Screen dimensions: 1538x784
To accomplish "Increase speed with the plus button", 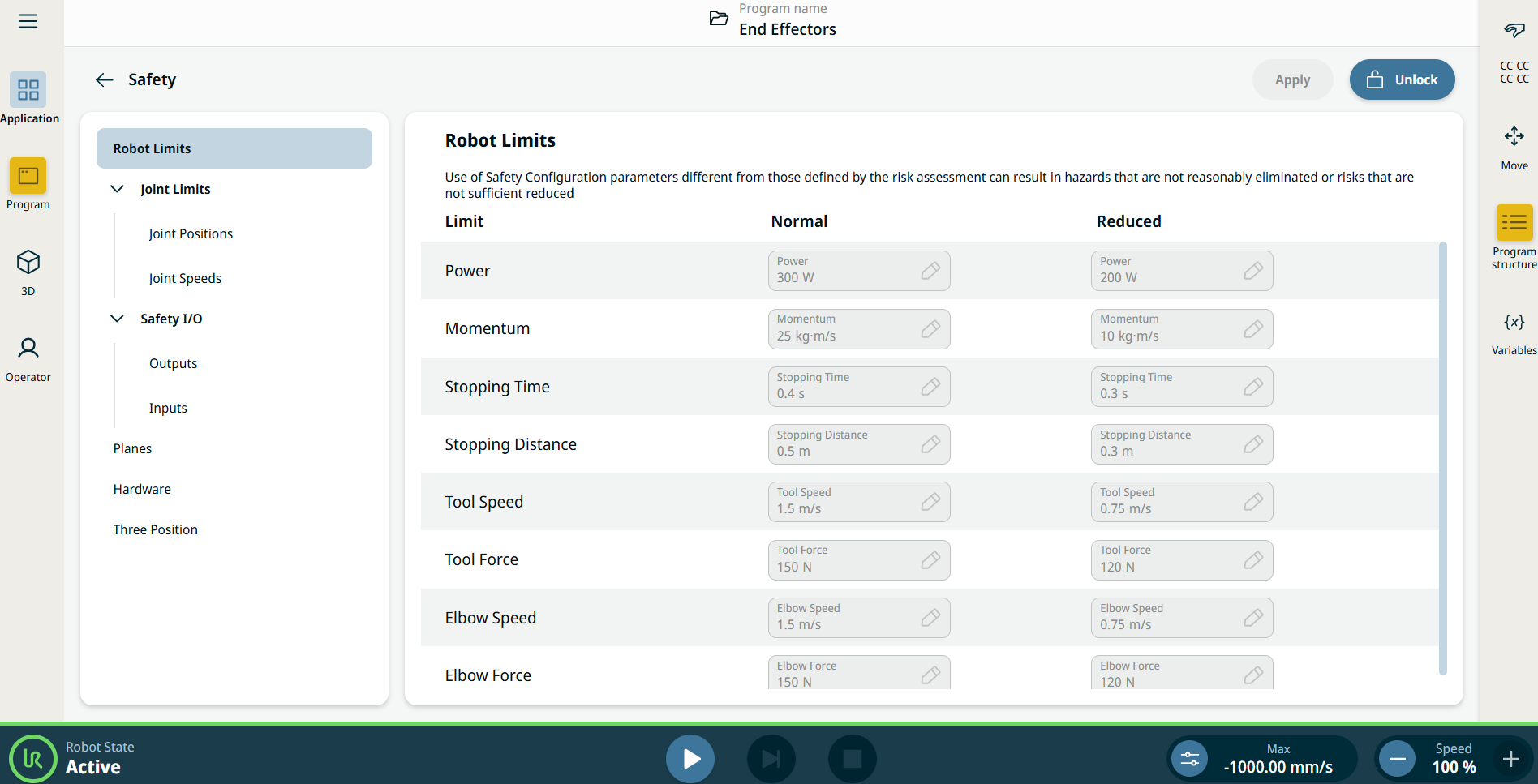I will [1510, 759].
